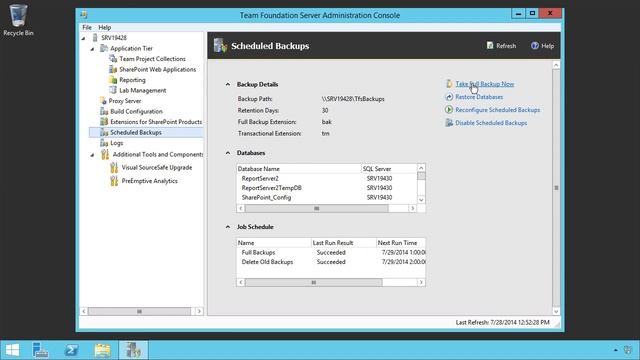
Task: Click the Reporting node icon
Action: coord(113,80)
